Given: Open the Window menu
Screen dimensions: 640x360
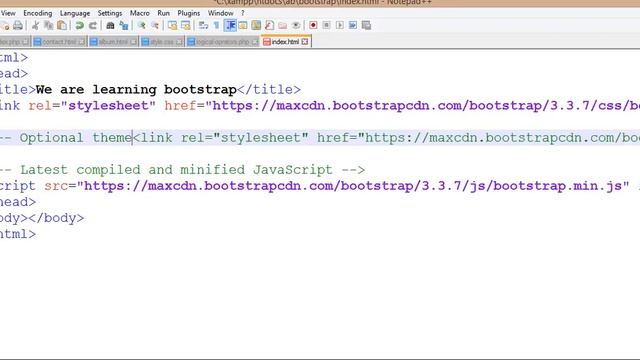Looking at the screenshot, I should point(220,13).
